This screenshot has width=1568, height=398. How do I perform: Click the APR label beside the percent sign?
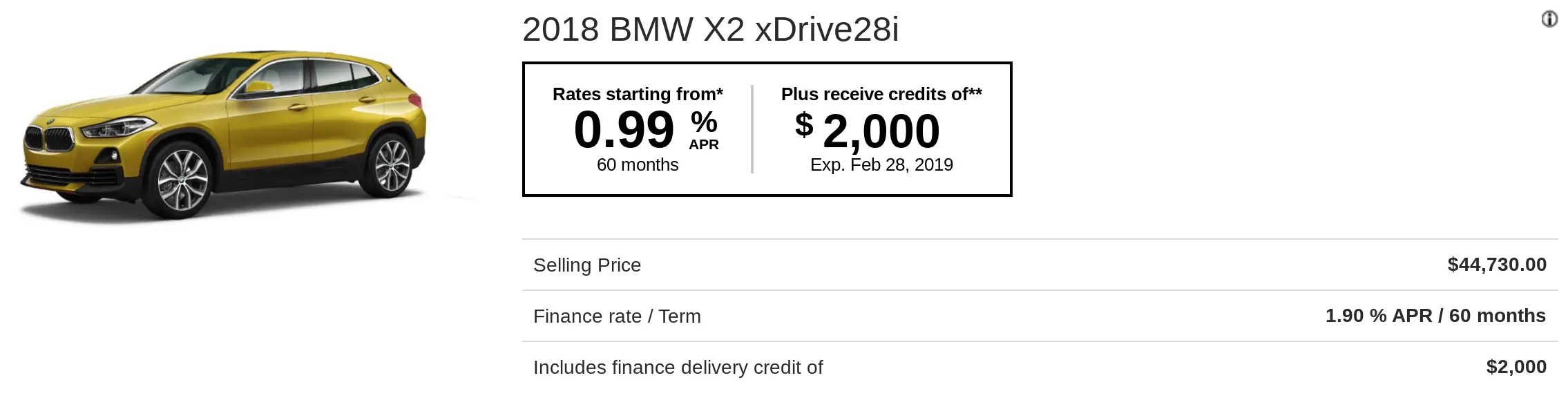704,145
